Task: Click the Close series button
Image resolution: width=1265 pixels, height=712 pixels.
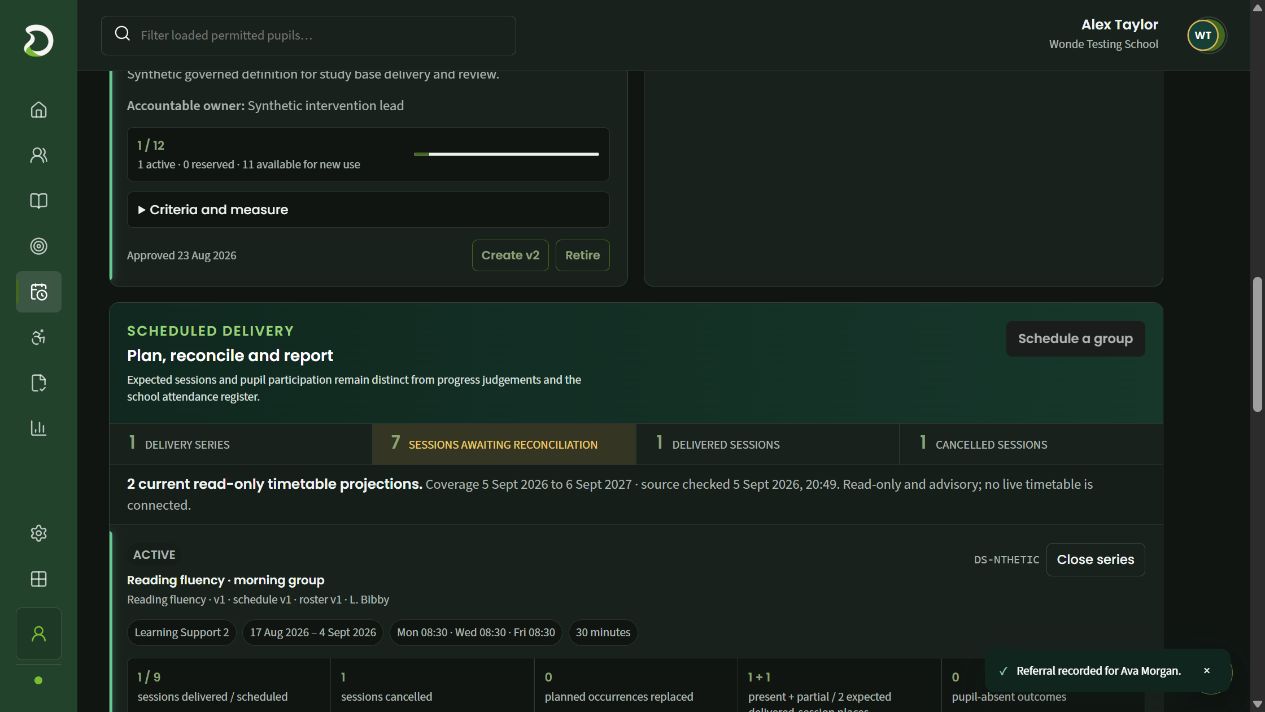Action: pos(1095,560)
